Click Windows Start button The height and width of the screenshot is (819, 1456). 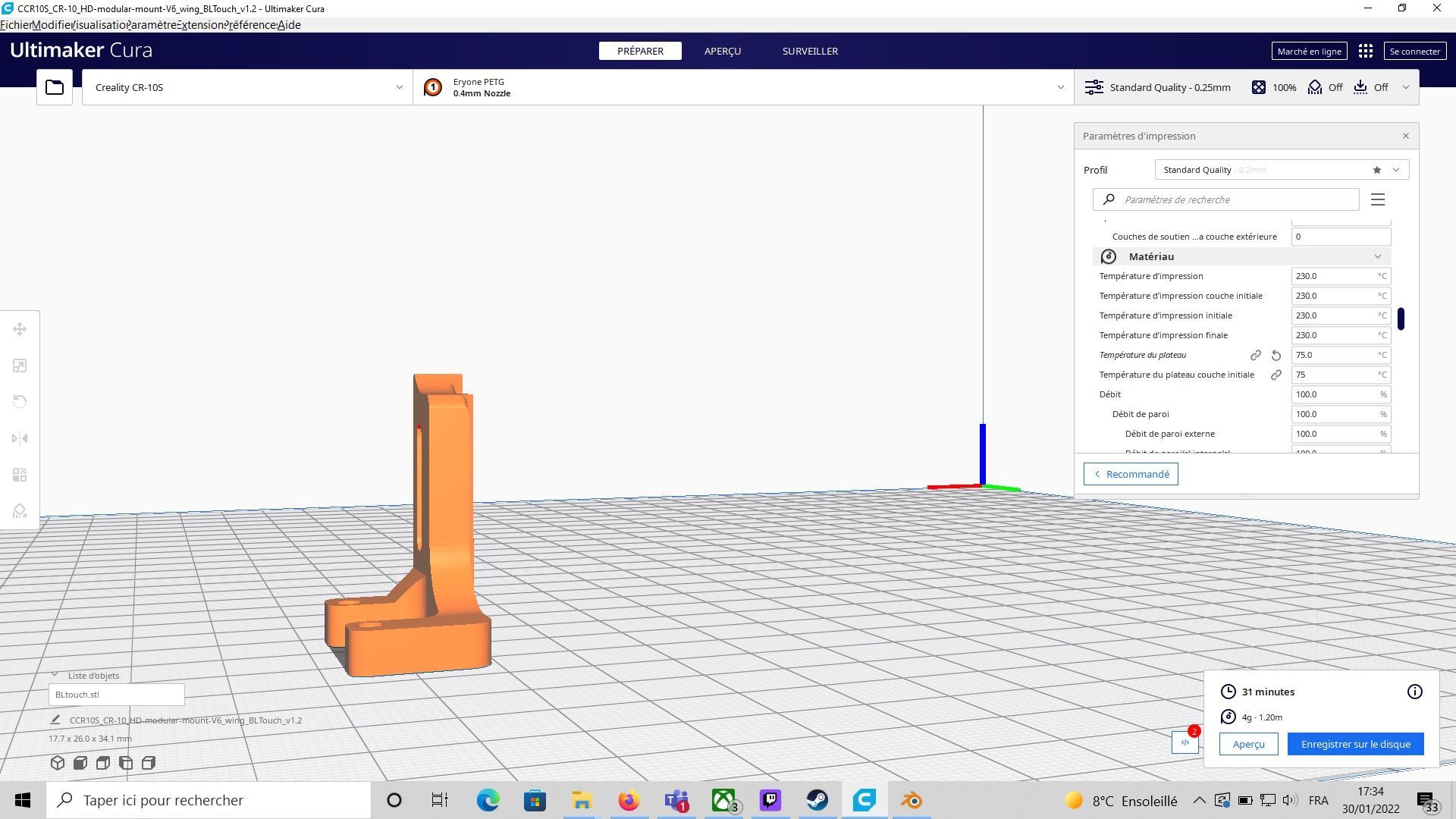[23, 800]
